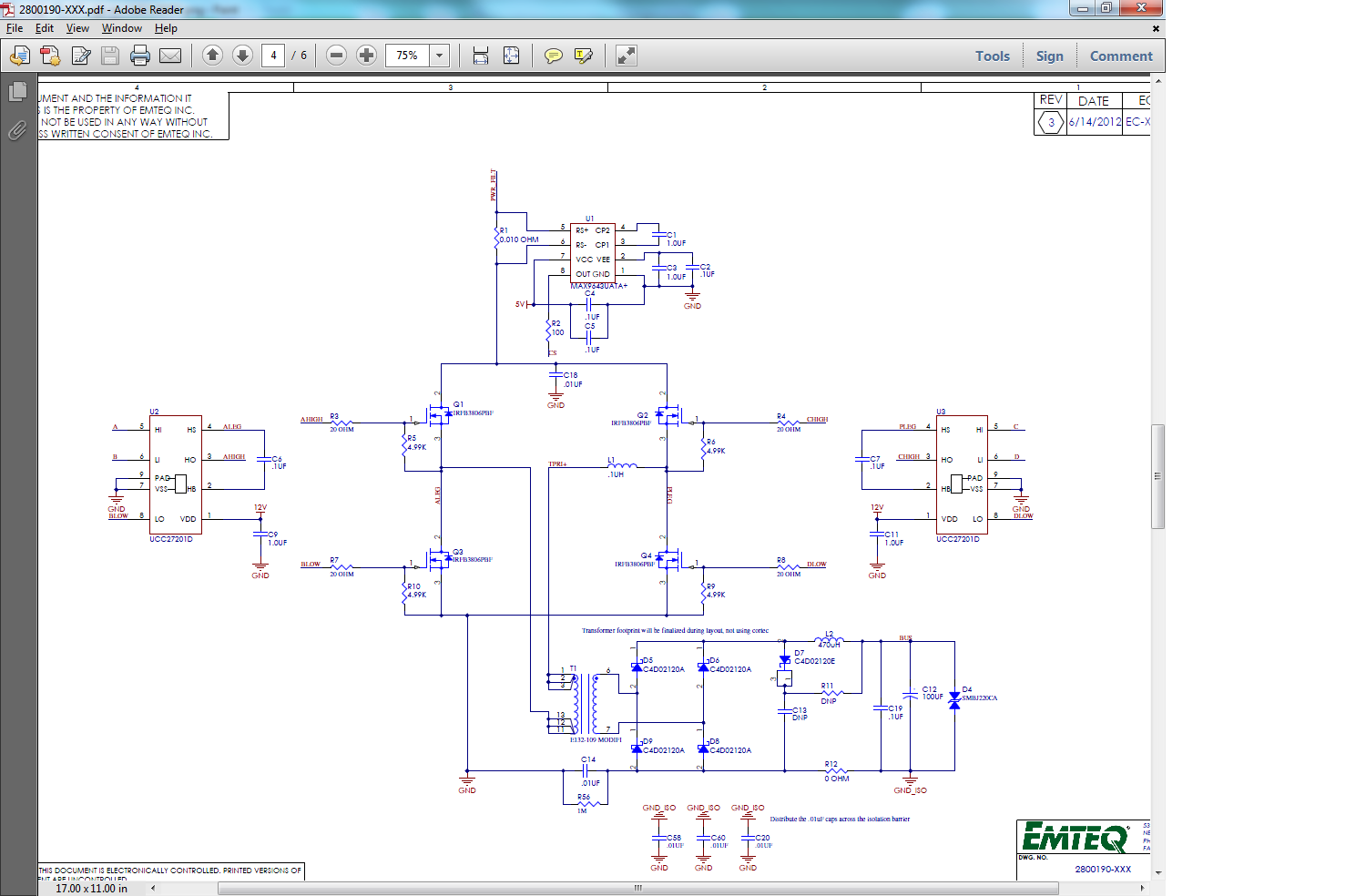The height and width of the screenshot is (896, 1366).
Task: Click the Send by email envelope icon
Action: coord(170,56)
